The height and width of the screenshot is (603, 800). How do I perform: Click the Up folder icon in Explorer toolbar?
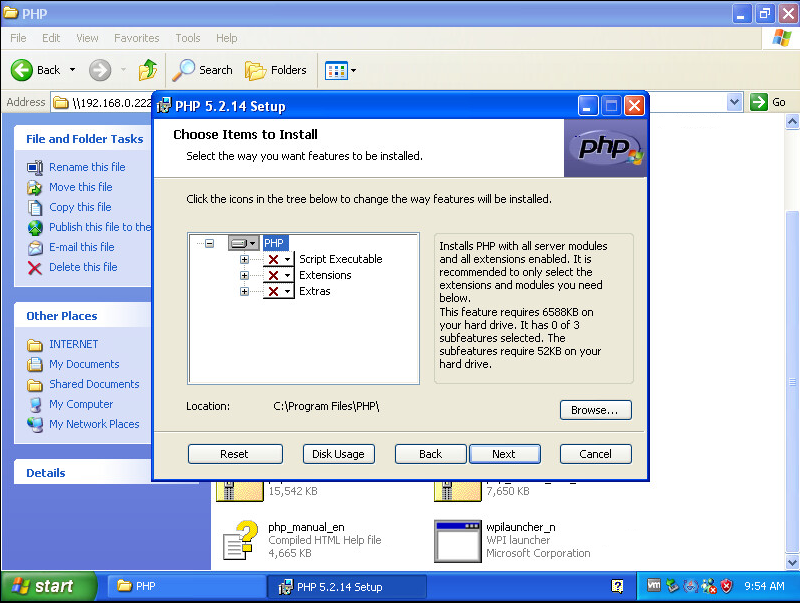point(148,70)
